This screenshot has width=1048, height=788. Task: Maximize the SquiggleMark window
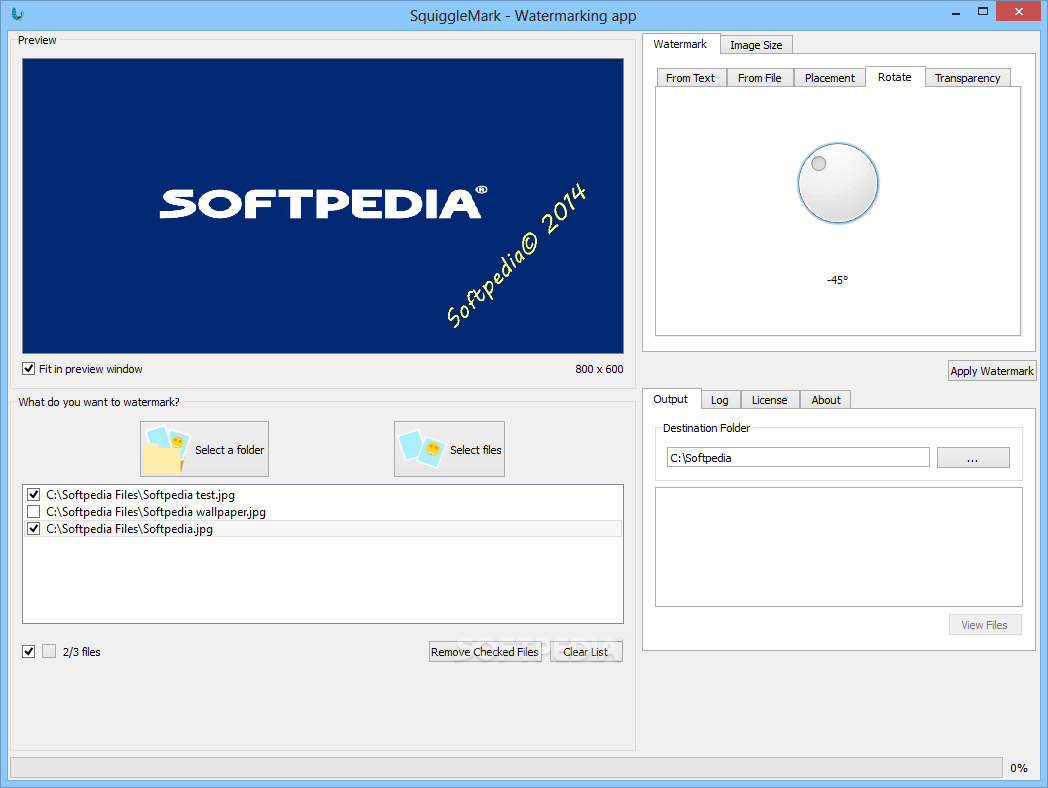click(x=982, y=11)
